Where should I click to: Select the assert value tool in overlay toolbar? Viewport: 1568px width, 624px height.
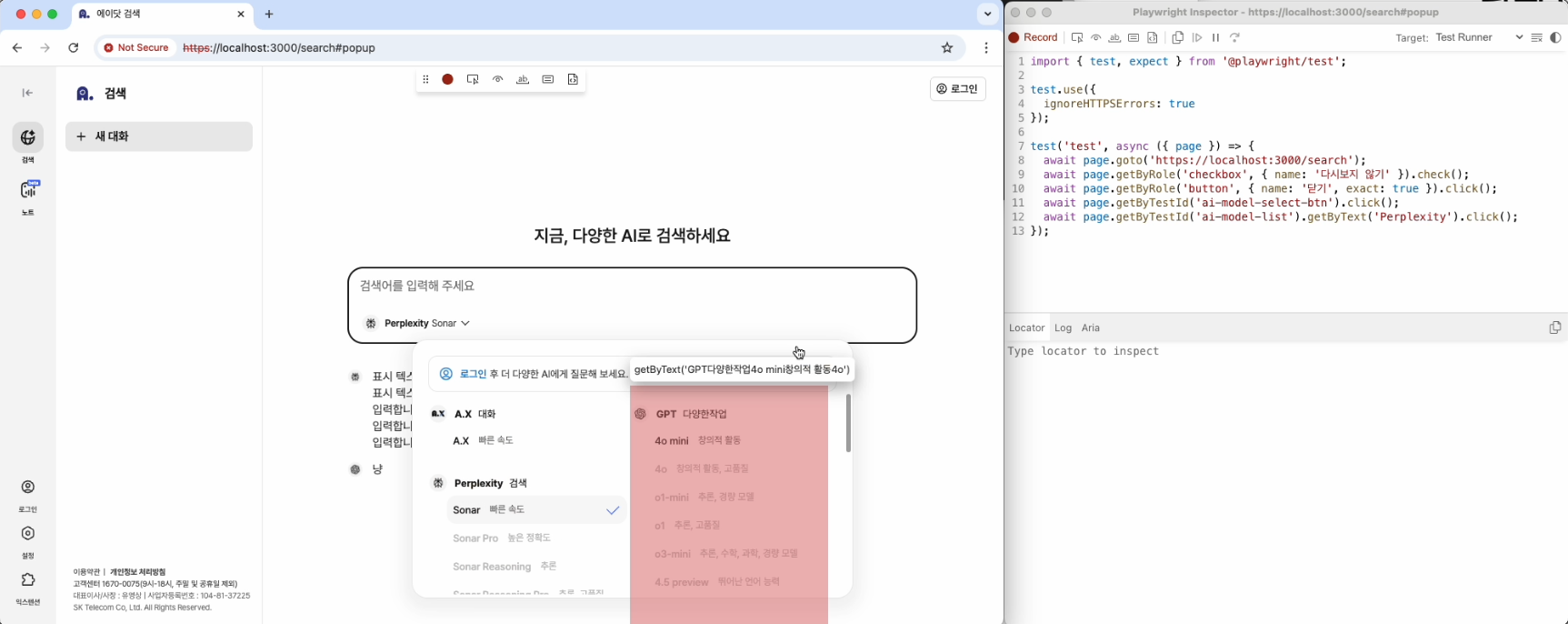[548, 79]
